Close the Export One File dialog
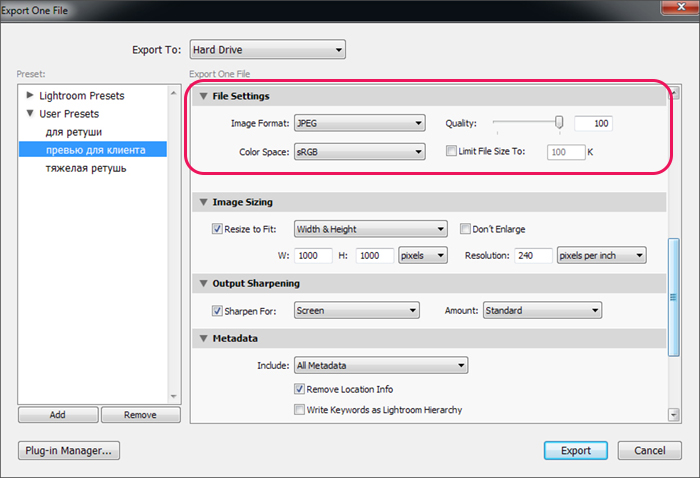The image size is (700, 478). [680, 7]
